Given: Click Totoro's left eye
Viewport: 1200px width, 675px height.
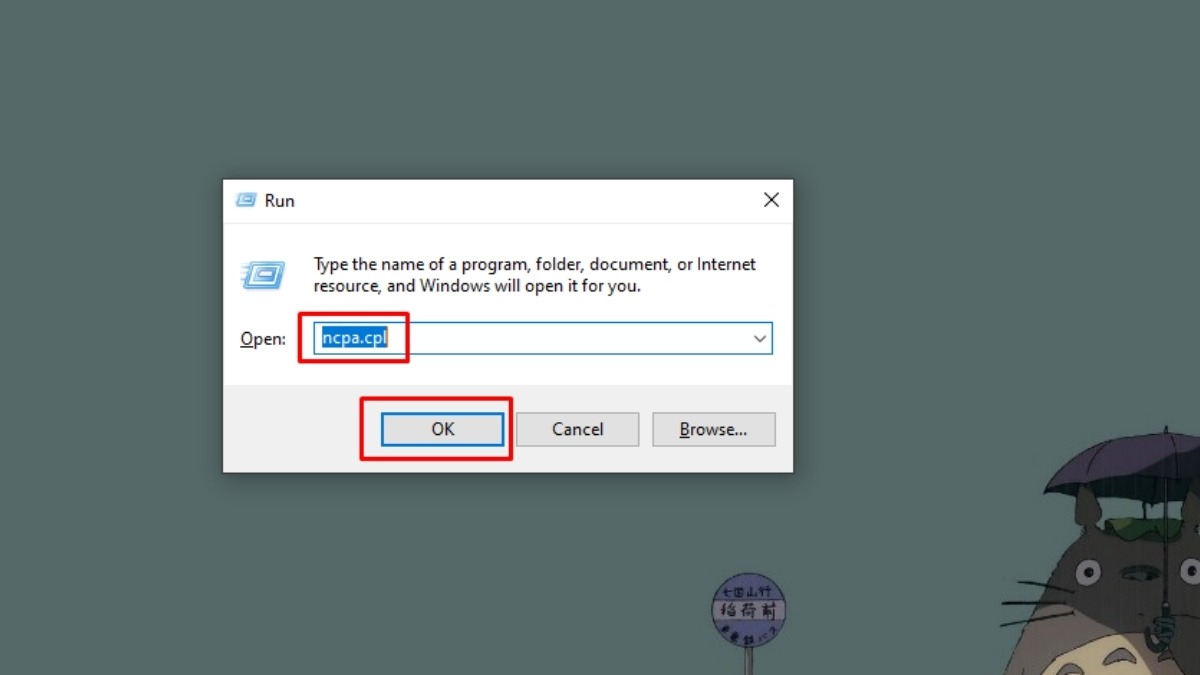Looking at the screenshot, I should point(1087,572).
